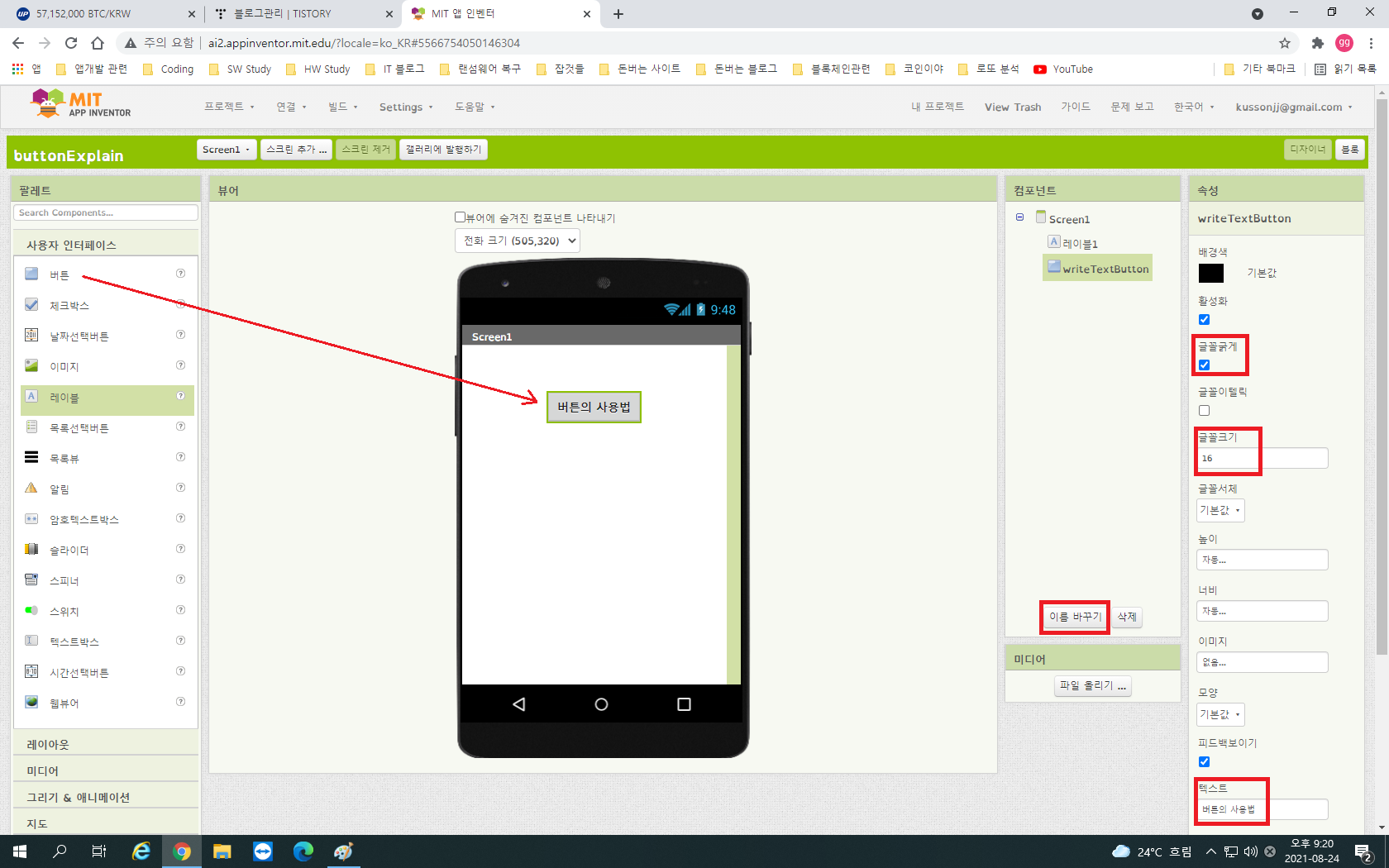Open the 글꼴서체 기본값 dropdown

(x=1220, y=510)
